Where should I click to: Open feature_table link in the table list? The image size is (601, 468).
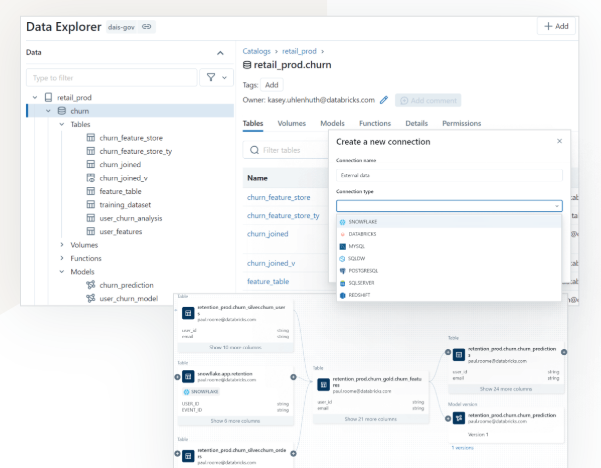(x=268, y=281)
